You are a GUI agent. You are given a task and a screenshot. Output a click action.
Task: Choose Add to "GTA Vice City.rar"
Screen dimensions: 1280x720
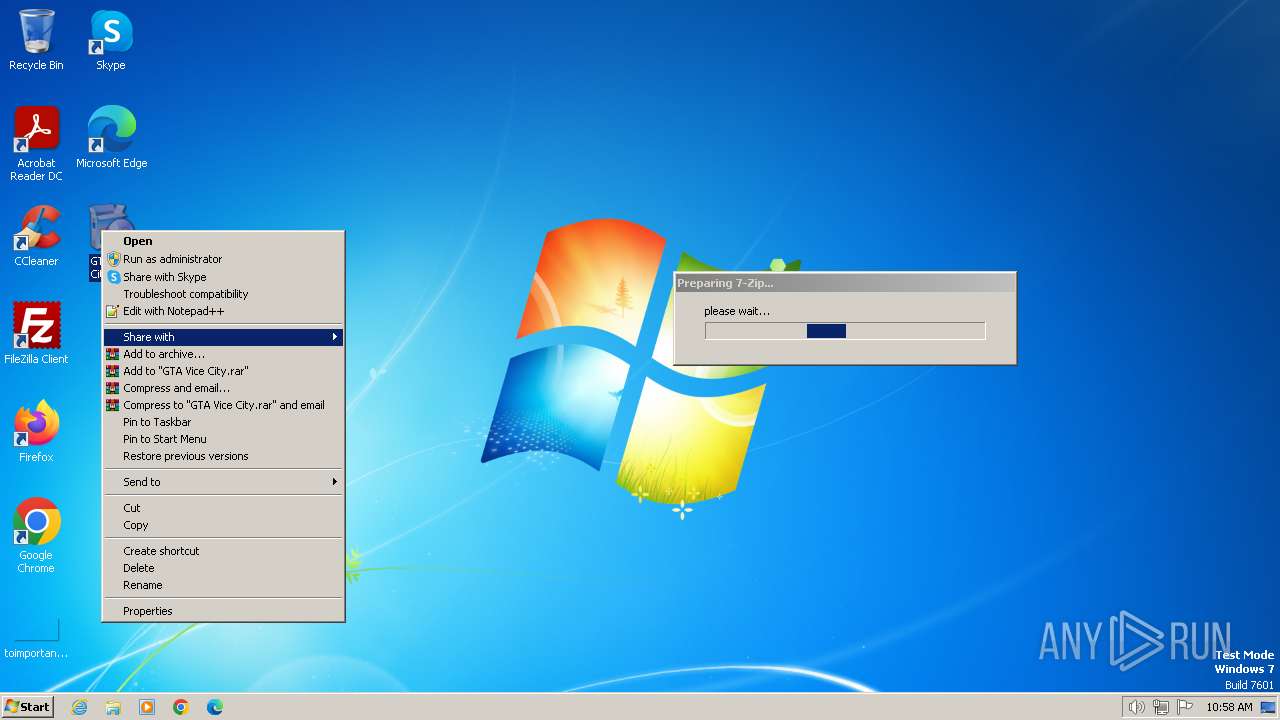[x=224, y=371]
